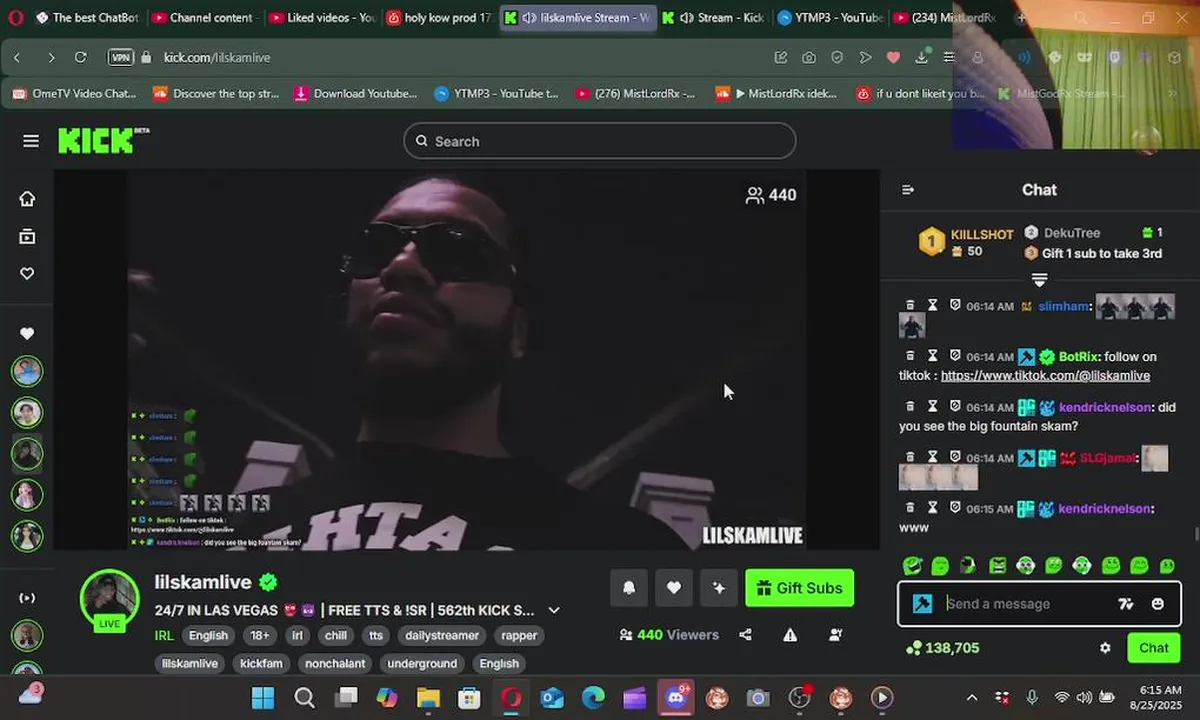Viewport: 1200px width, 720px height.
Task: Go to Home in the sidebar
Action: tap(27, 198)
